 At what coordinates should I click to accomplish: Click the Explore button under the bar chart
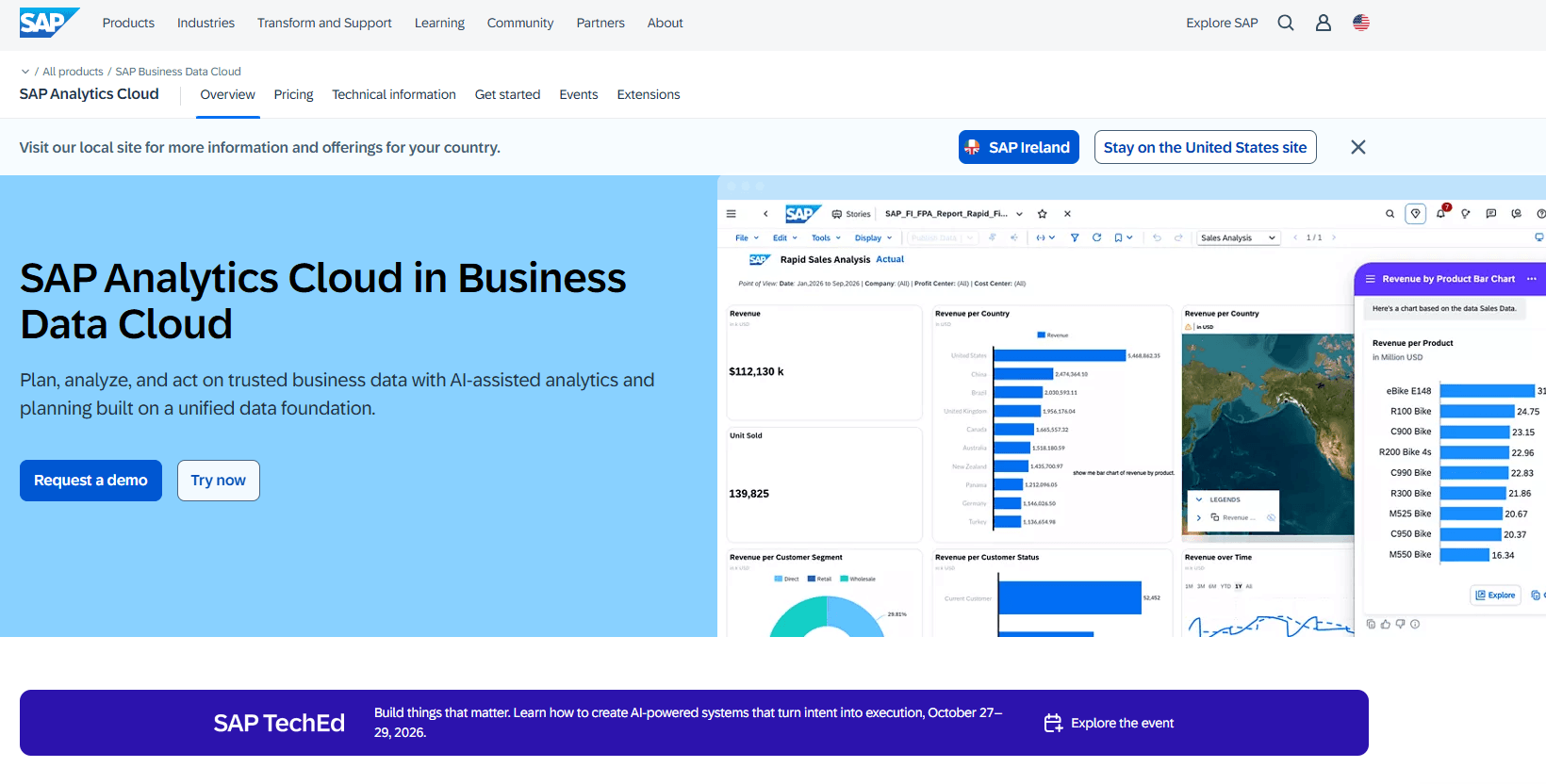[1496, 596]
